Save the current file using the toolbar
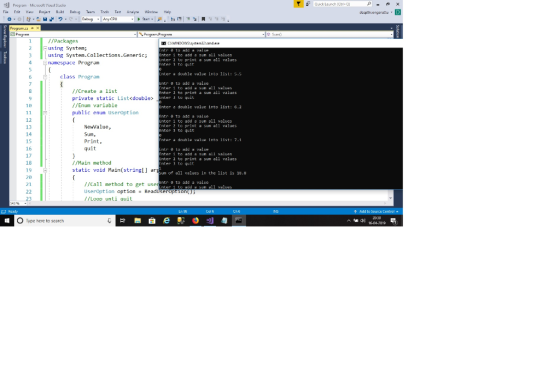 coord(45,19)
